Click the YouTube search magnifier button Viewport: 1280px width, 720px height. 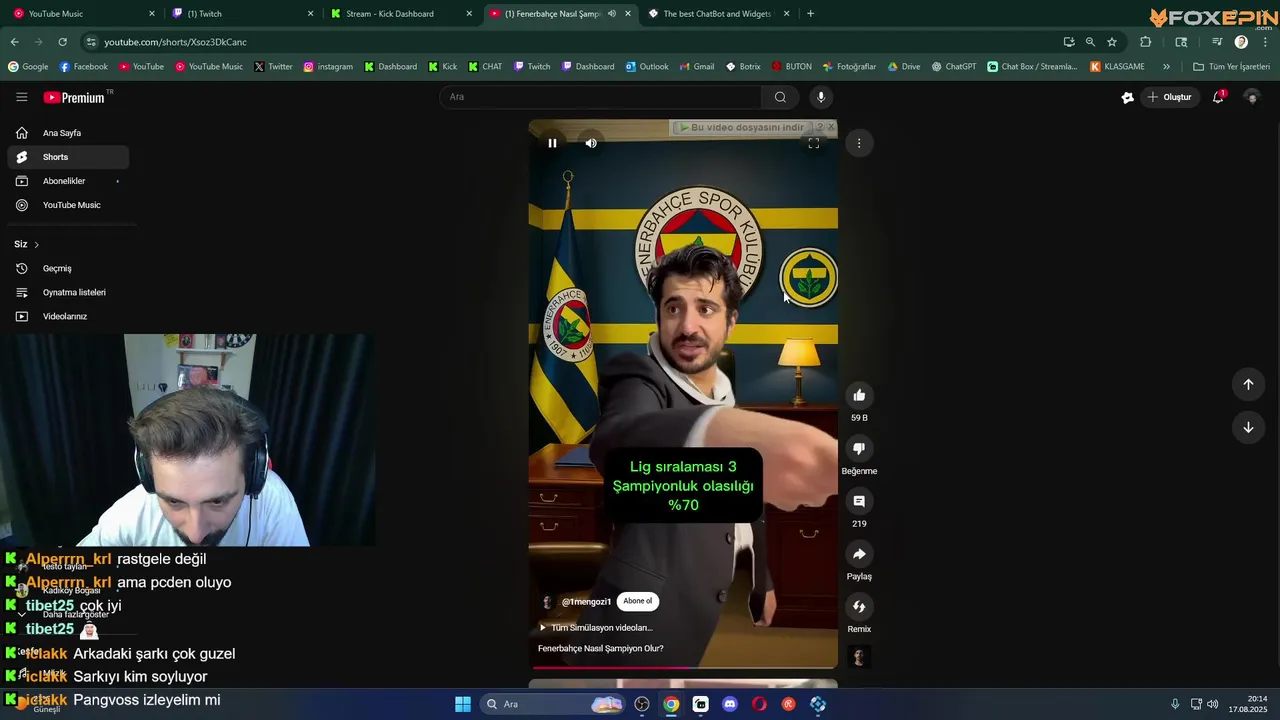coord(780,97)
